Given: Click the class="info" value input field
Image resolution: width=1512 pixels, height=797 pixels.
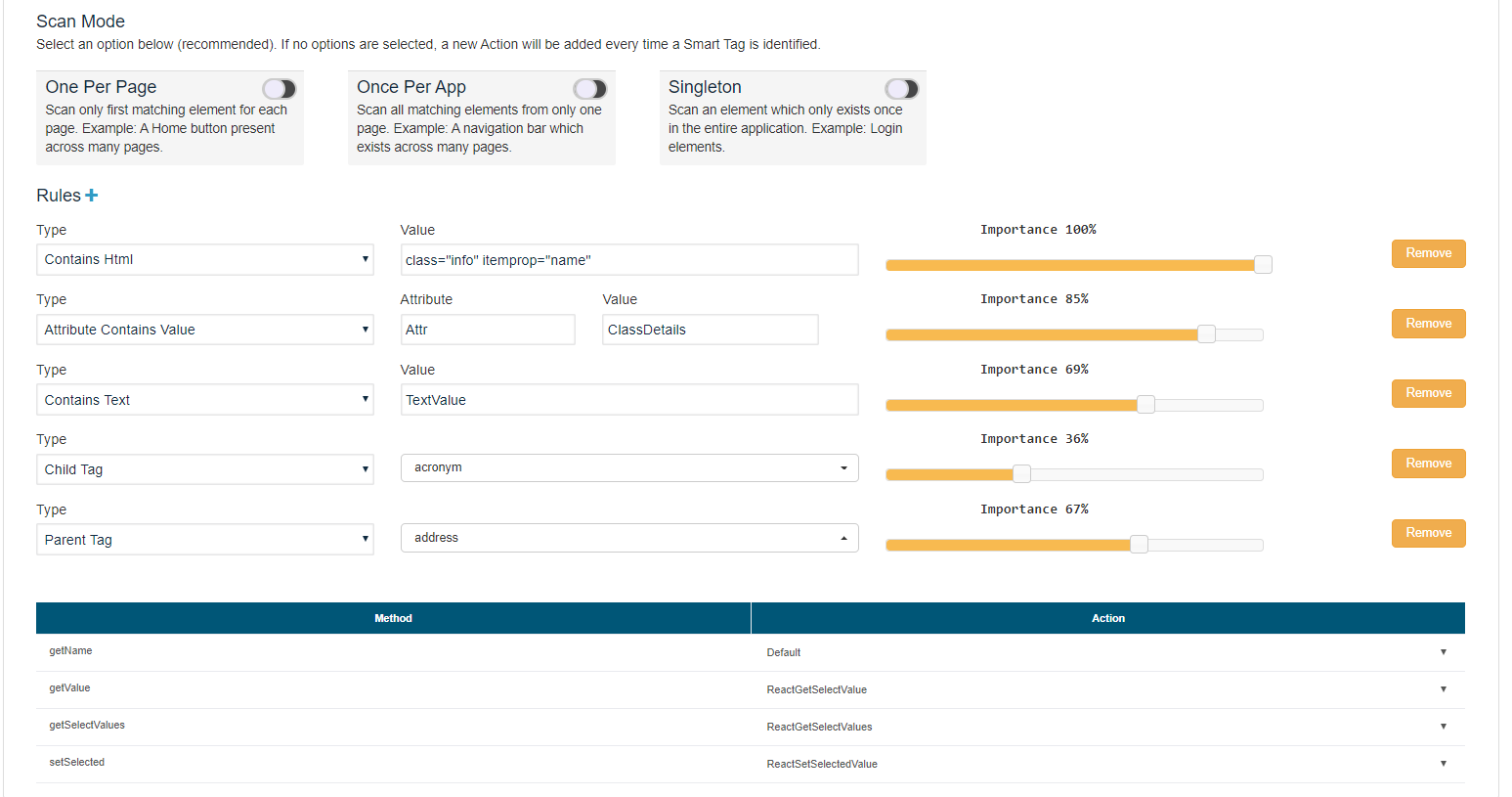Looking at the screenshot, I should [x=629, y=260].
